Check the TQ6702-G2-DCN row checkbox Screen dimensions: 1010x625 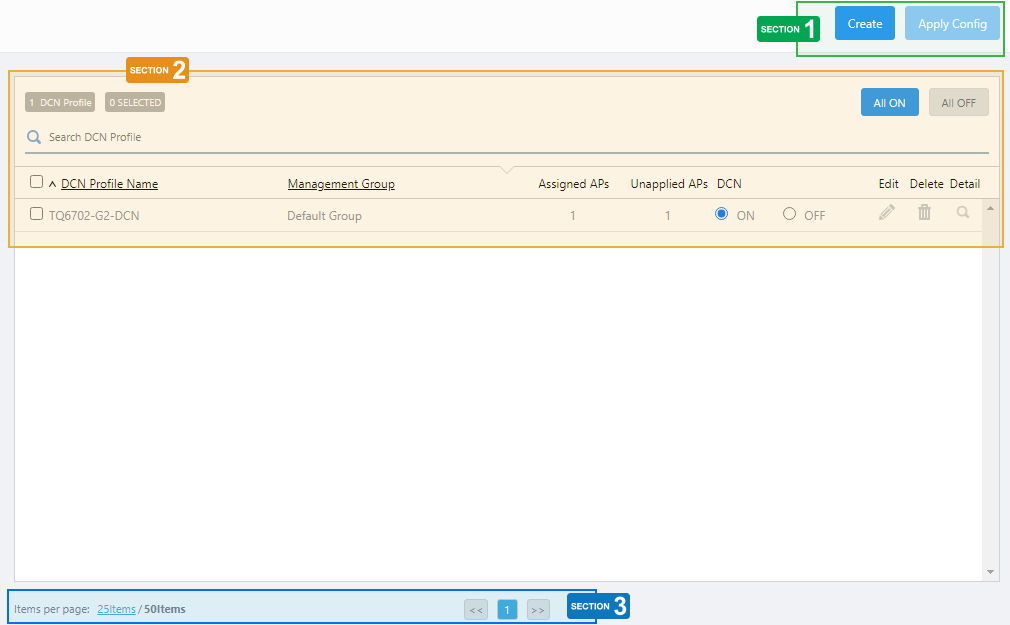click(x=37, y=214)
